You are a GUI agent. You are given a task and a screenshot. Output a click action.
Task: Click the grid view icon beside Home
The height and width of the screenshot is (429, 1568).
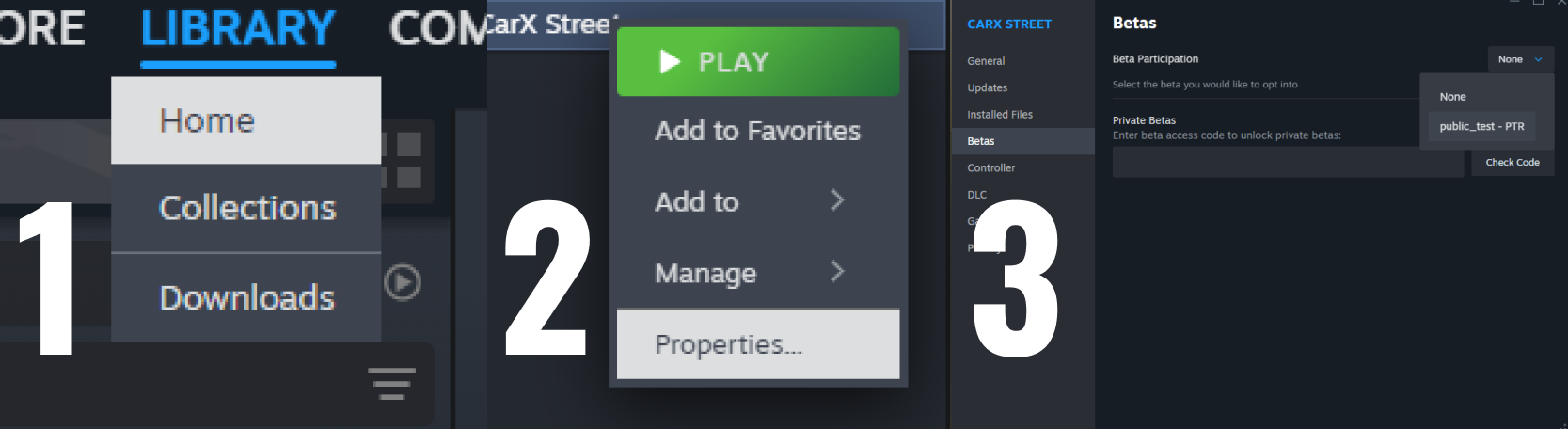(404, 161)
